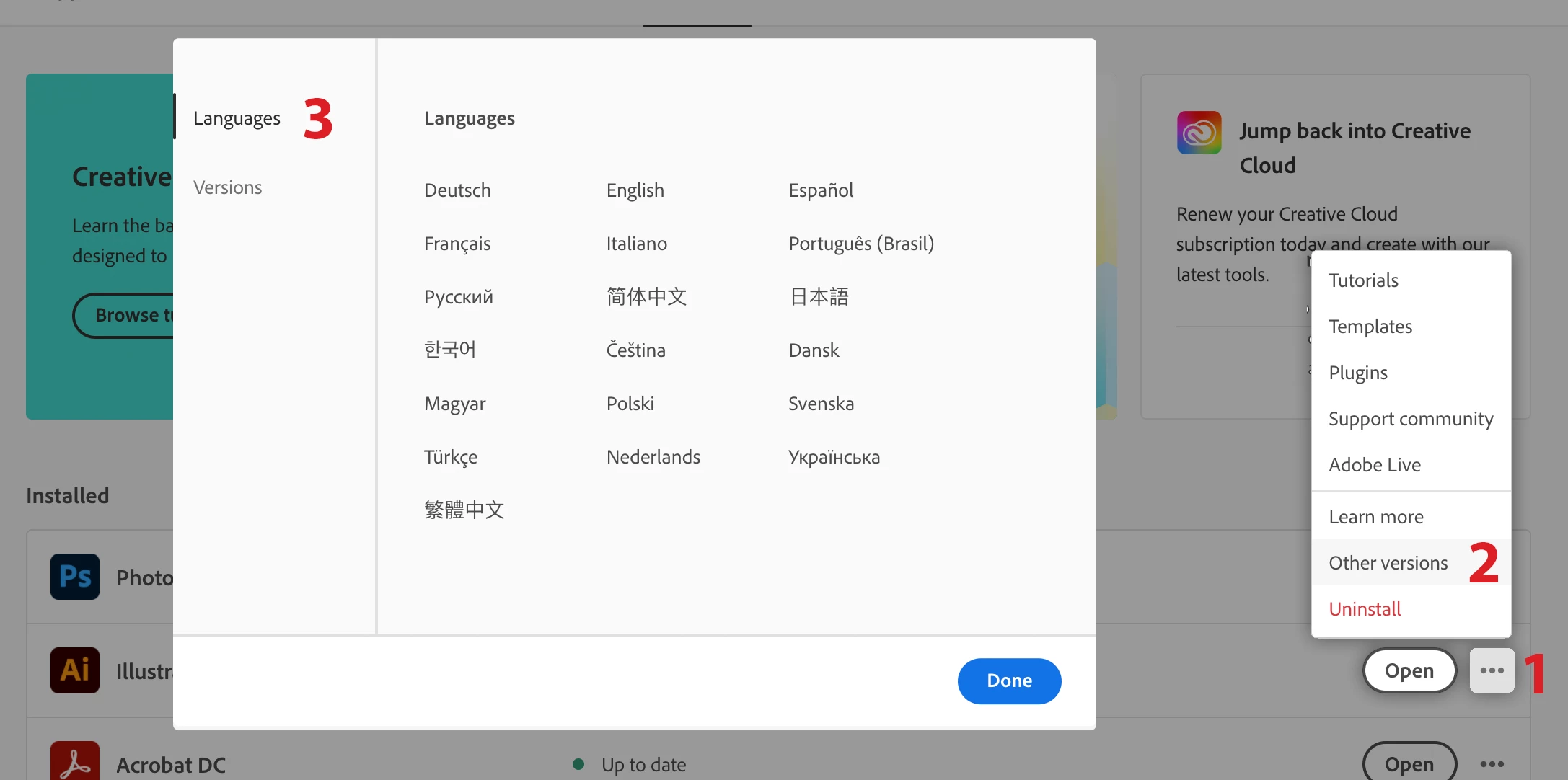Choose Other versions from the context menu
Image resolution: width=1568 pixels, height=780 pixels.
click(x=1388, y=563)
